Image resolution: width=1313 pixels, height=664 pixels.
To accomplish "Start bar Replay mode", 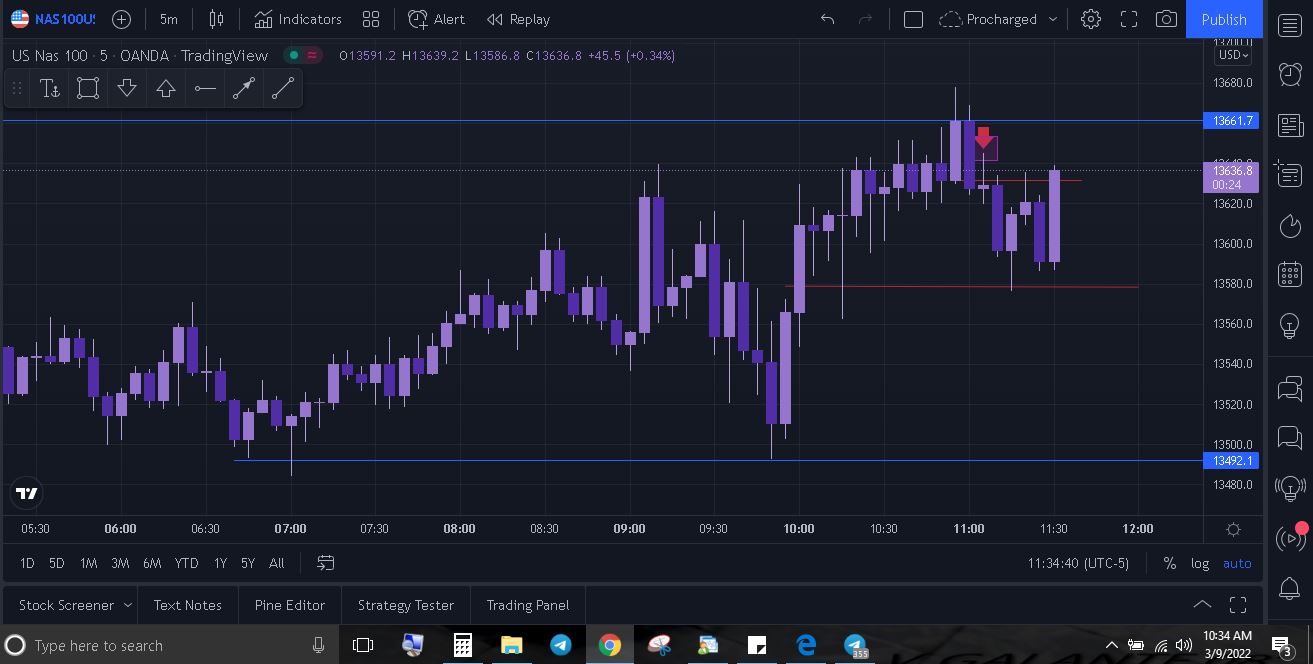I will [518, 19].
